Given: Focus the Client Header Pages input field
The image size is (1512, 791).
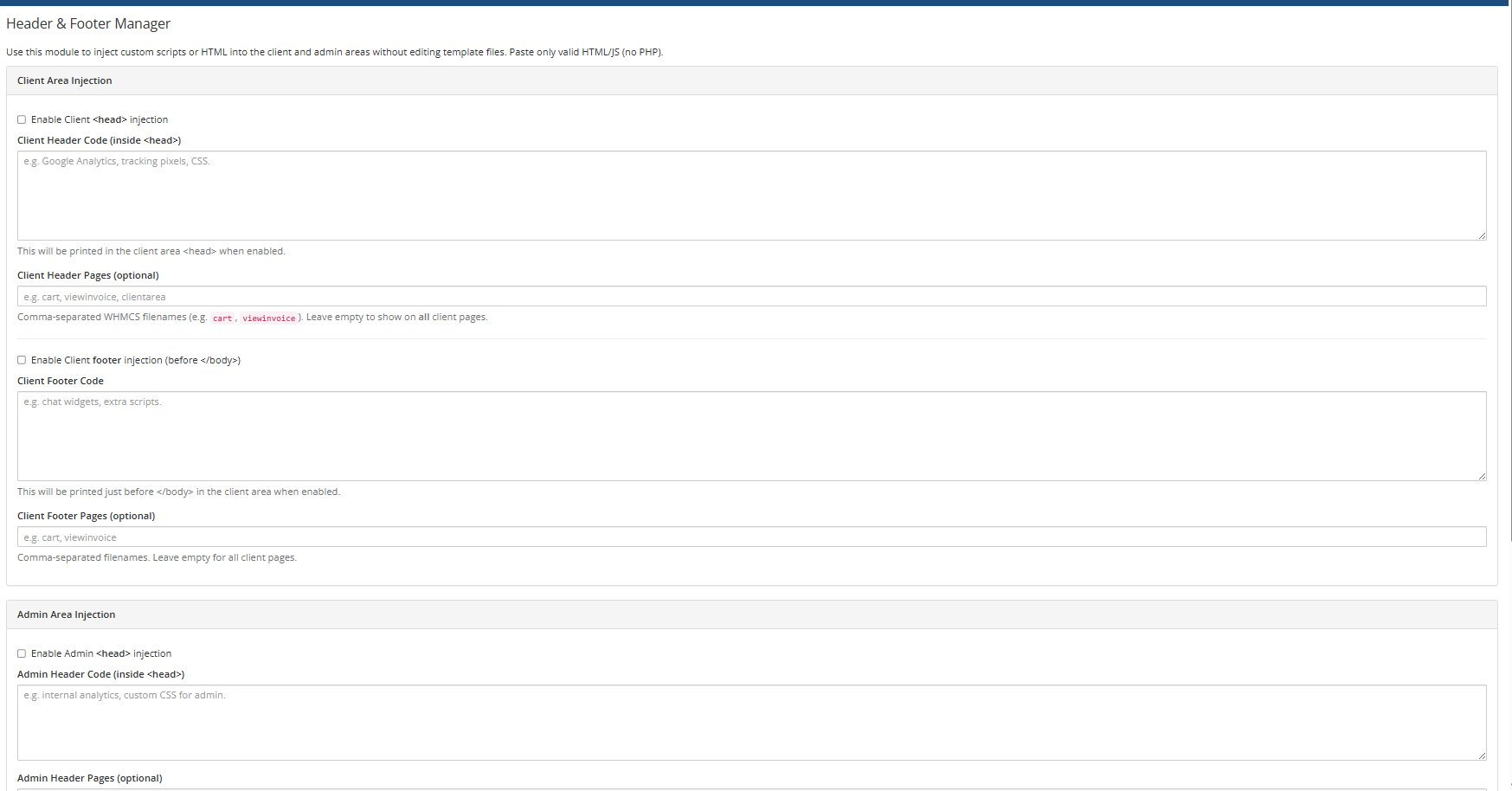Looking at the screenshot, I should [x=751, y=297].
